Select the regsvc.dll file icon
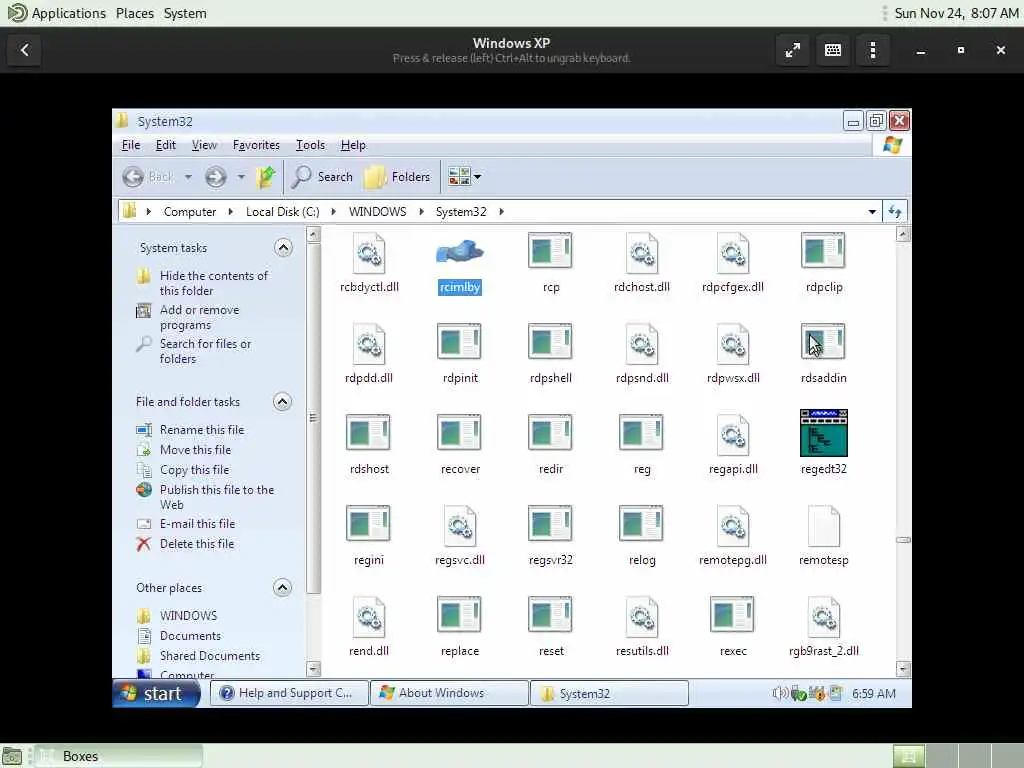Screen dimensions: 1024x768 pyautogui.click(x=460, y=526)
